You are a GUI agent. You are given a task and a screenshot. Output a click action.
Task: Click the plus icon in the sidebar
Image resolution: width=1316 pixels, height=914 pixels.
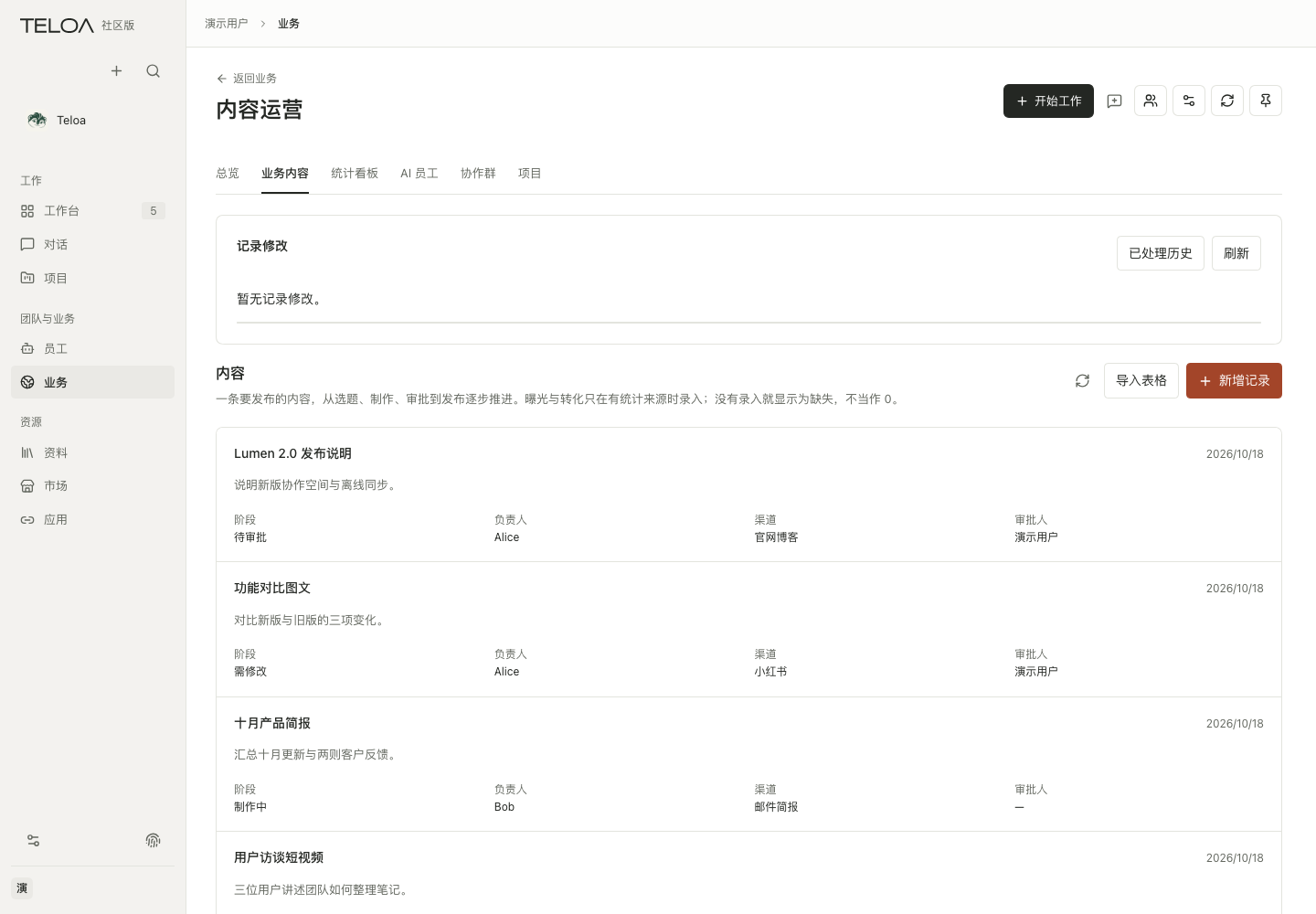pos(116,71)
